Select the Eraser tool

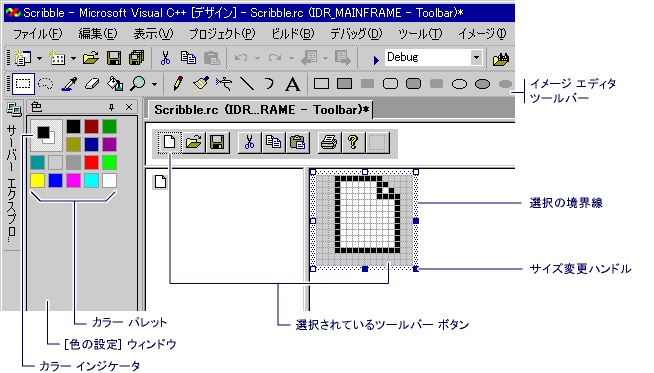tap(92, 84)
